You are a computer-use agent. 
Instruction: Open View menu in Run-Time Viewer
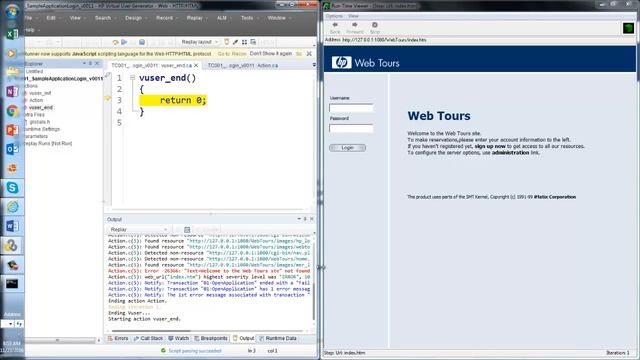[353, 16]
